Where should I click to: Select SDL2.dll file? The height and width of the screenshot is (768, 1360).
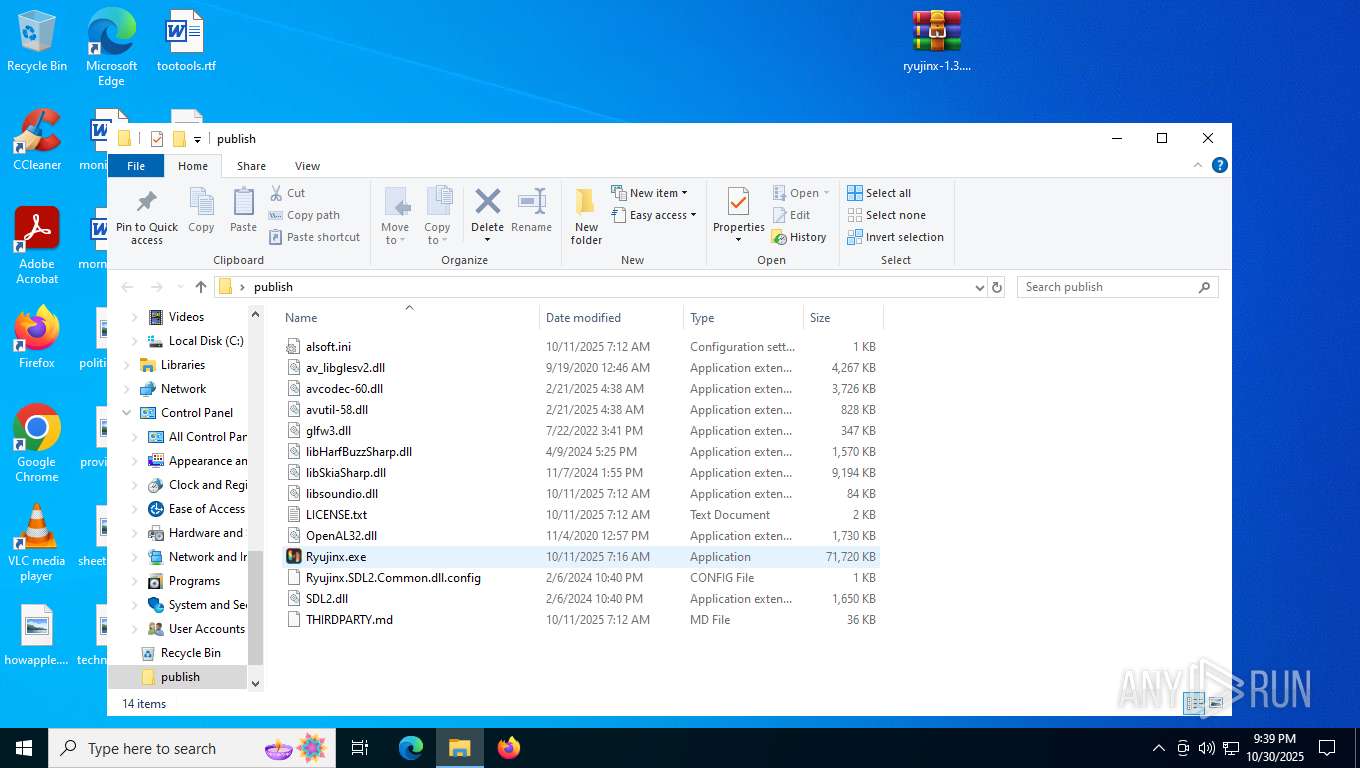pos(581,599)
